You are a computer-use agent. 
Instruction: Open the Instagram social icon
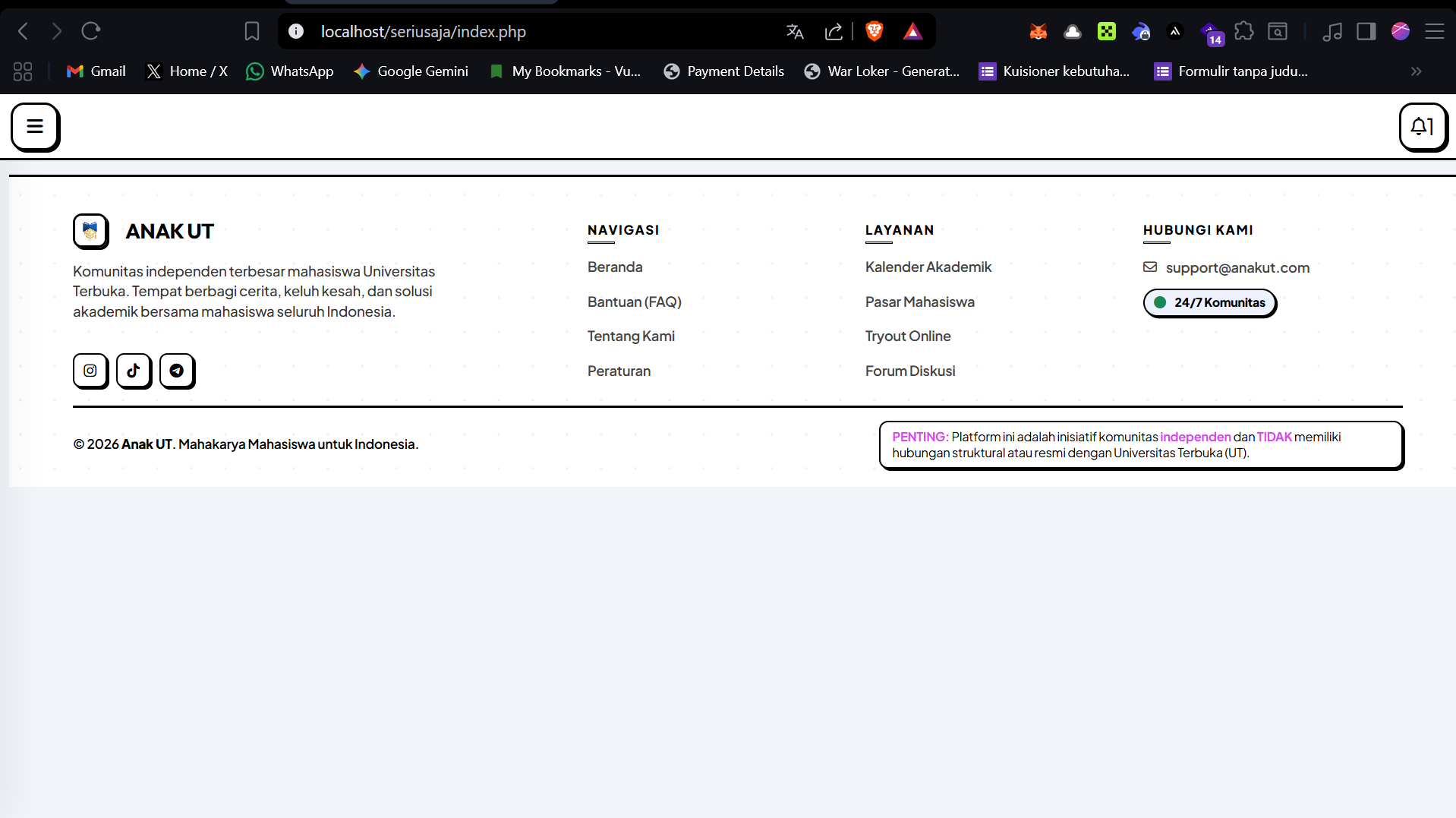pos(90,371)
